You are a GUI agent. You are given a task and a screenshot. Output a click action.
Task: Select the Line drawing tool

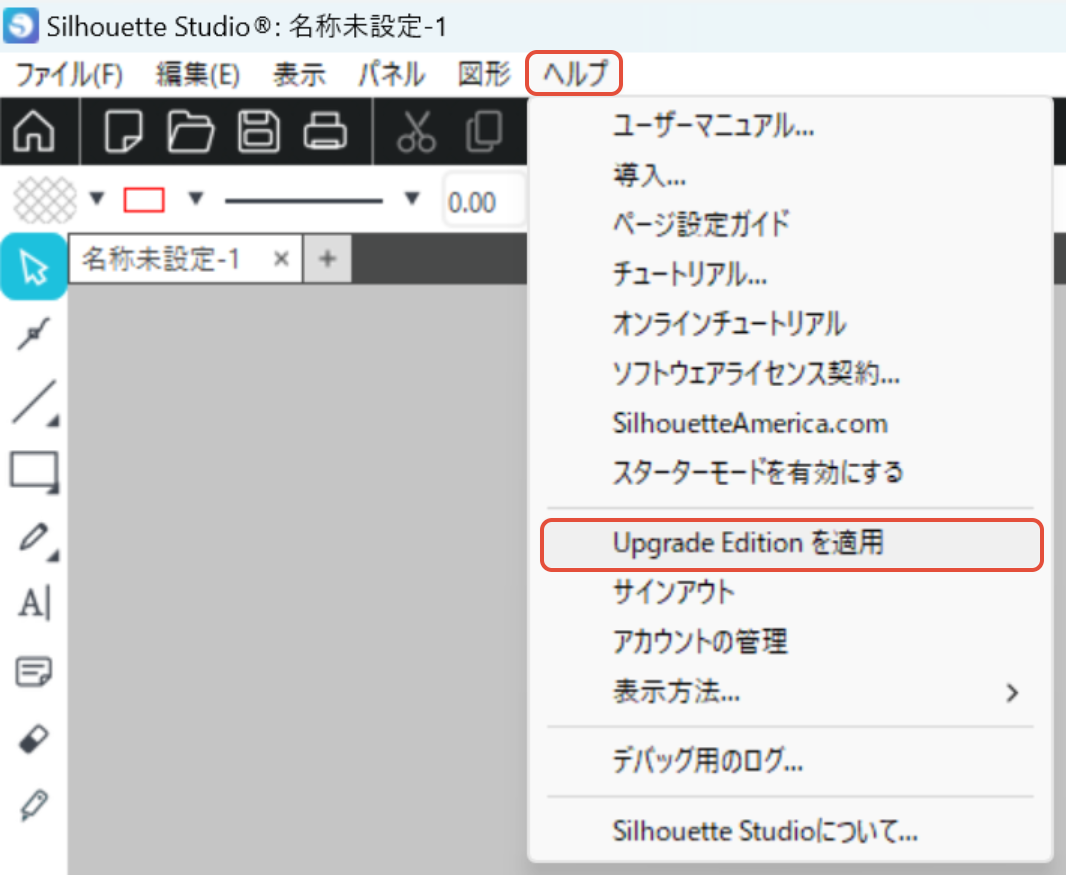coord(35,402)
